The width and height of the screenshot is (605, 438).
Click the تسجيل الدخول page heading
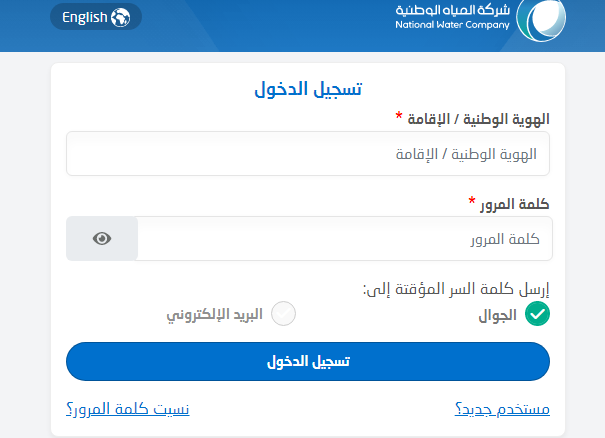pos(308,89)
